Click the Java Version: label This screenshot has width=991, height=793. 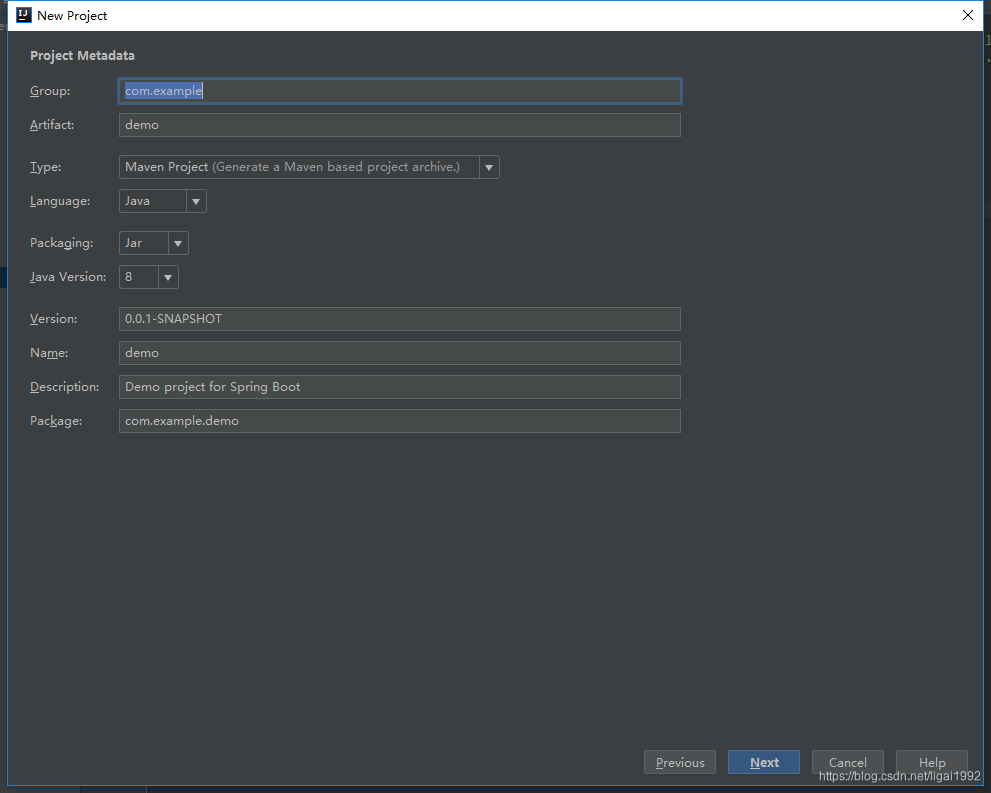point(68,277)
